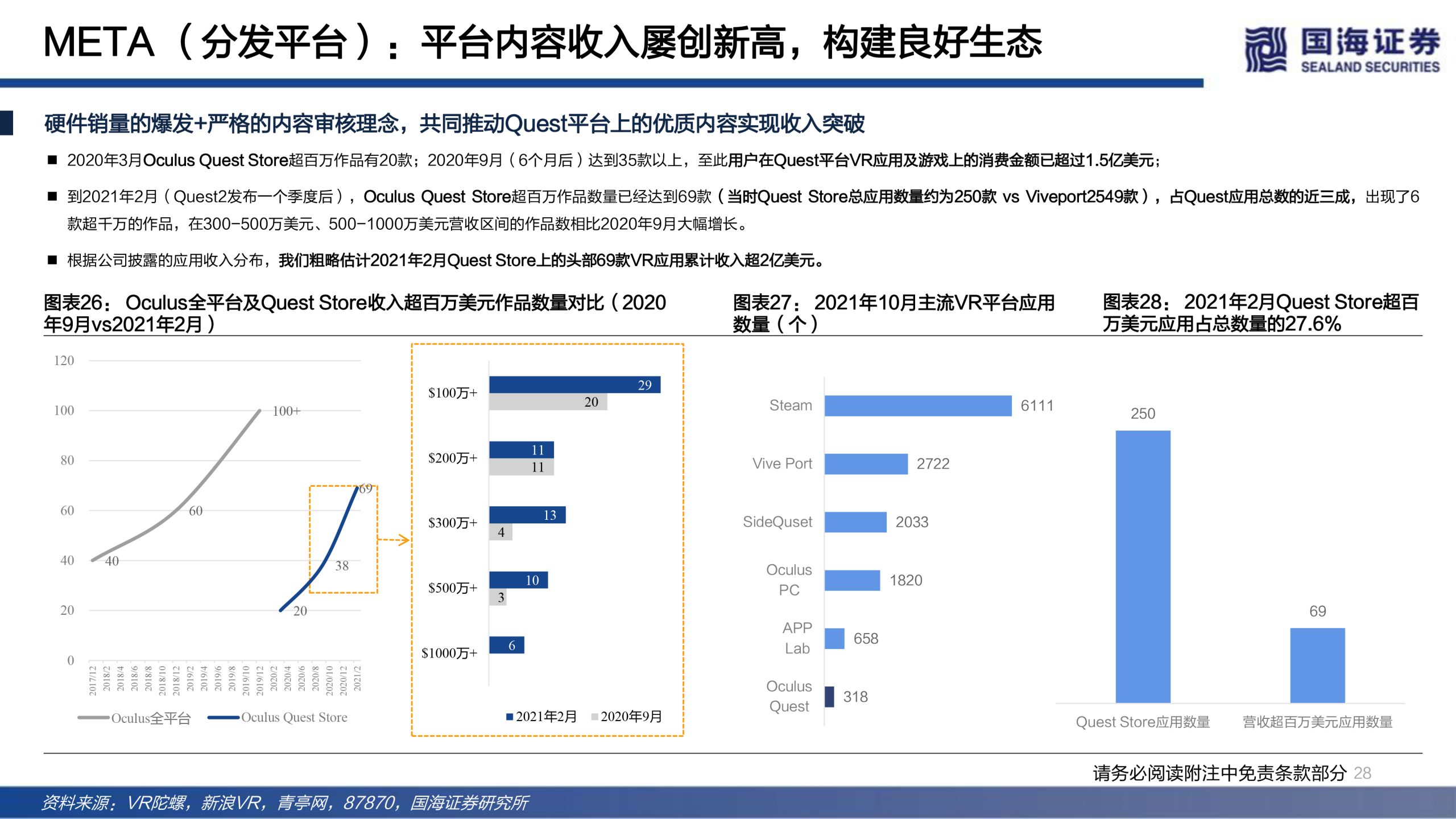Click the blue subtitle about Quest平台 revenue breakthrough

pos(454,123)
